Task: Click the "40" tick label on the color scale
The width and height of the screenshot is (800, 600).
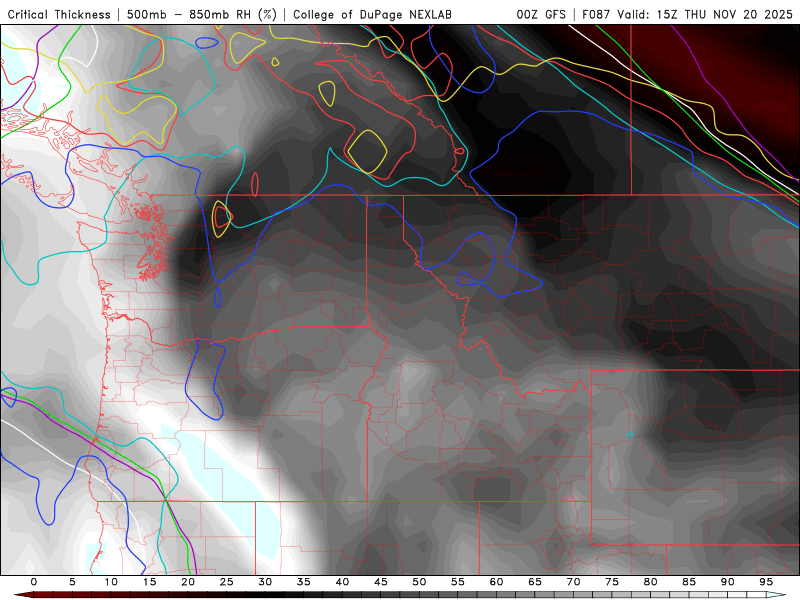Action: 342,582
